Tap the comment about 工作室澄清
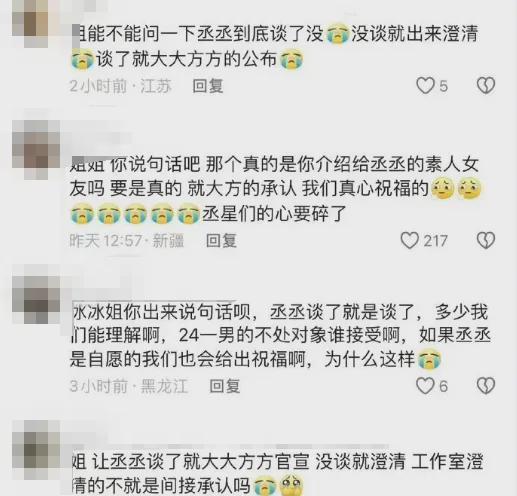Viewport: 517px width, 496px height. click(277, 473)
